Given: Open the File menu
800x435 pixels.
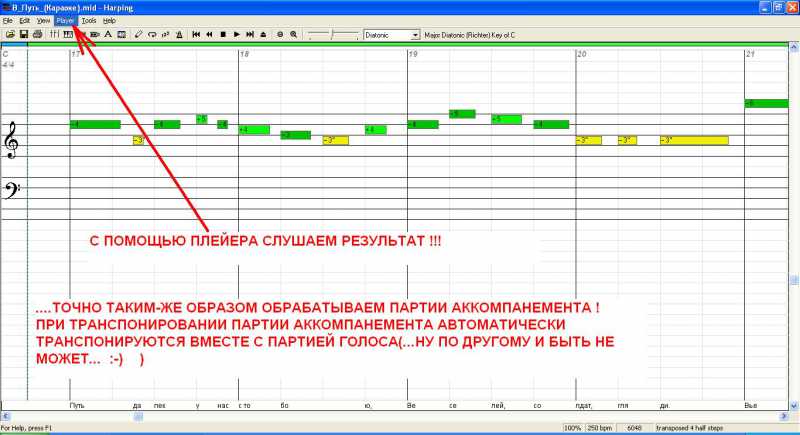Looking at the screenshot, I should tap(8, 21).
